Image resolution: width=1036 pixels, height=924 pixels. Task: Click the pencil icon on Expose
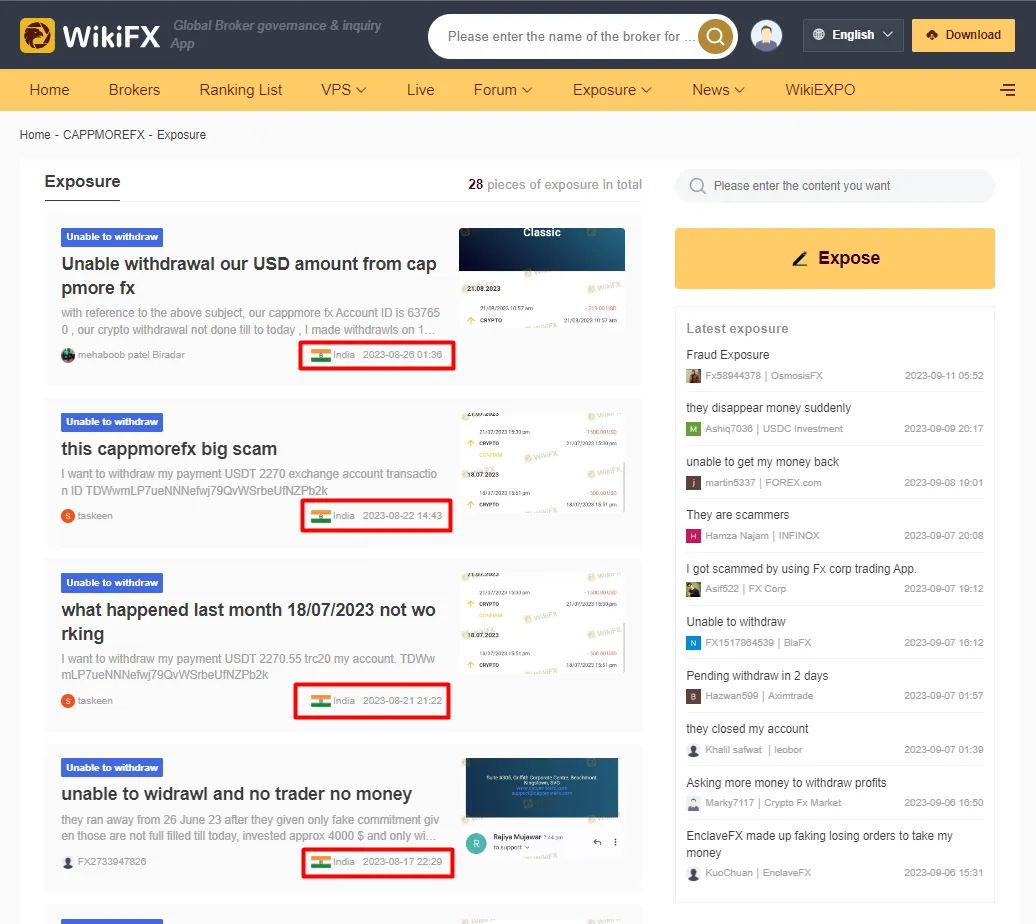coord(799,258)
